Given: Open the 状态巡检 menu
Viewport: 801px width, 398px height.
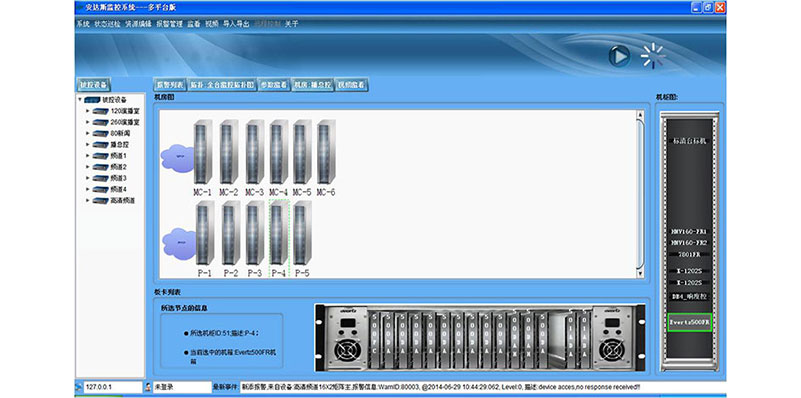Looking at the screenshot, I should coord(108,24).
